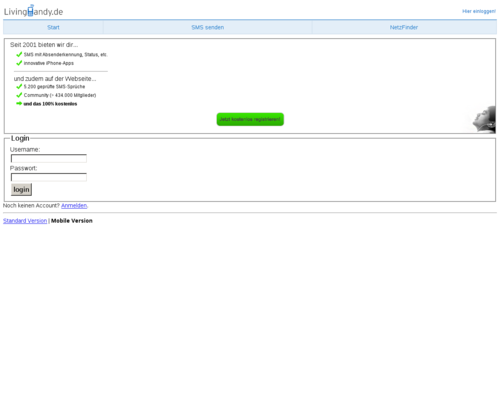Screen dimensions: 500x400
Task: Click the Mobile Version text
Action: point(72,221)
